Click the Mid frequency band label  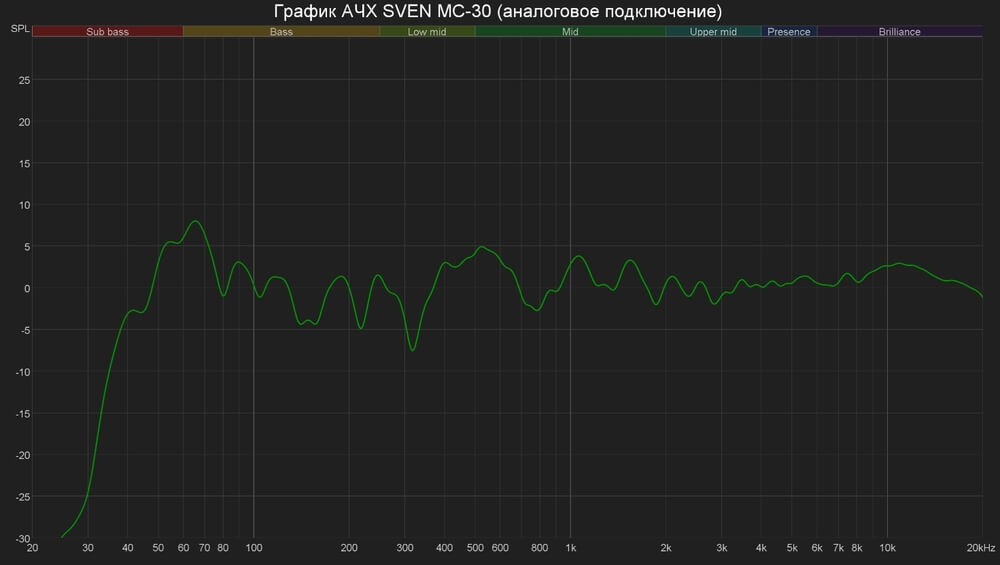tap(570, 31)
